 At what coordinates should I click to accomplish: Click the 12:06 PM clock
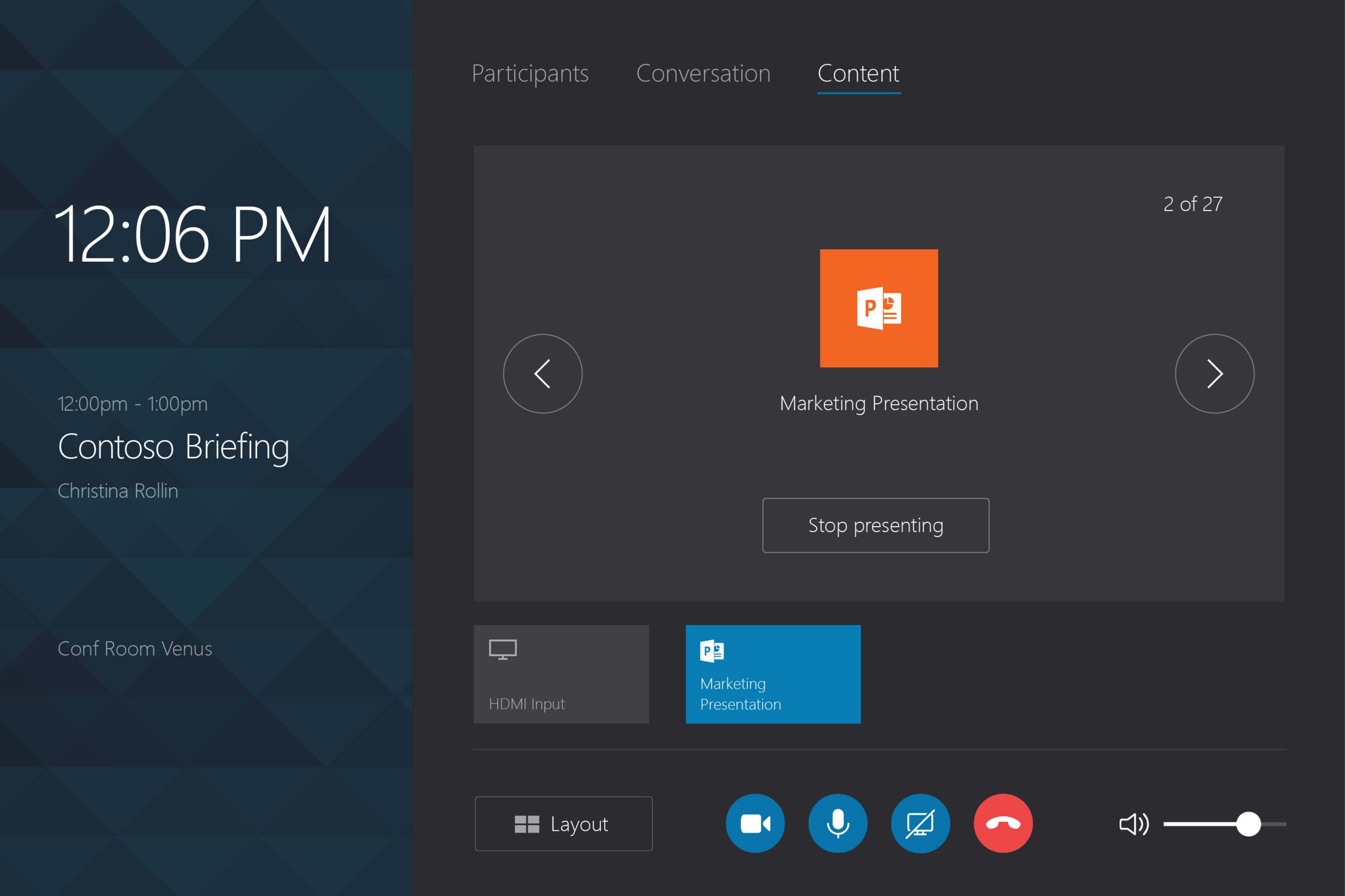click(193, 235)
